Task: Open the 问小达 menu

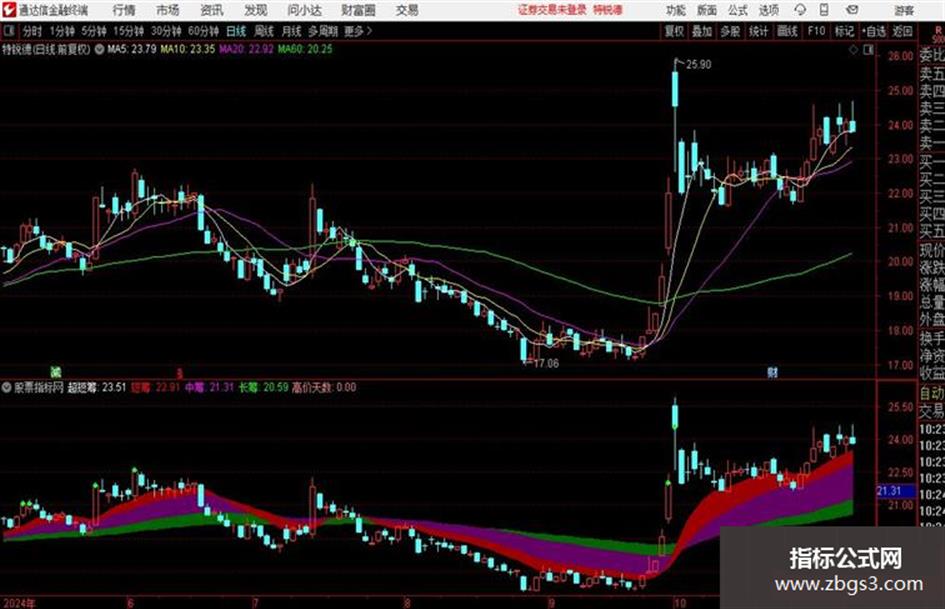Action: (304, 10)
